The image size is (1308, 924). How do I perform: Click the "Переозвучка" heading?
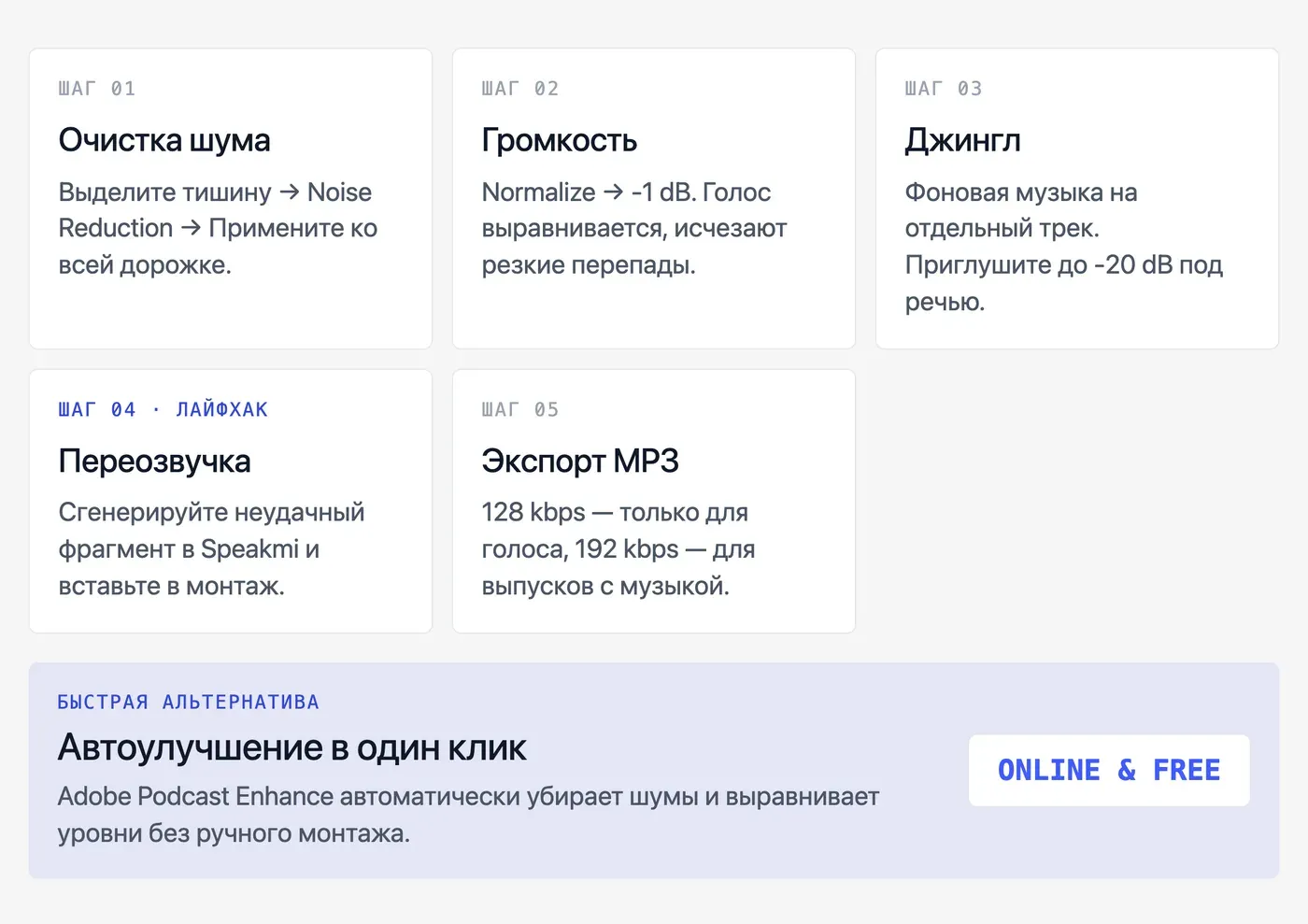[x=155, y=461]
